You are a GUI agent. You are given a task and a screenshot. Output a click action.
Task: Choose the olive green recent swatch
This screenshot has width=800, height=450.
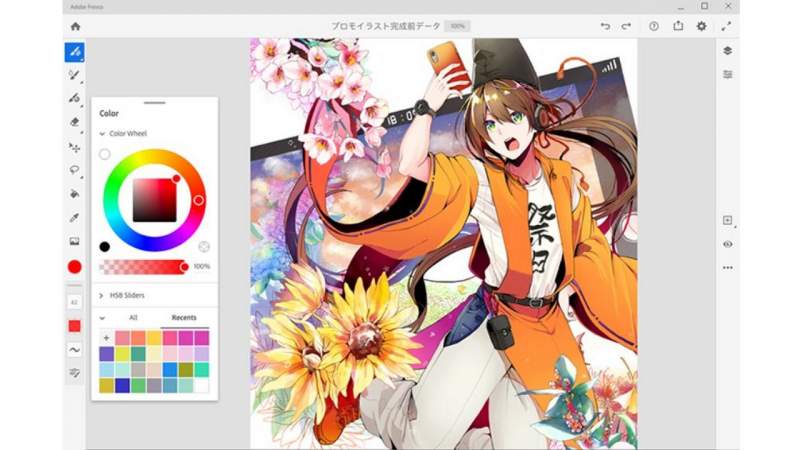186,369
